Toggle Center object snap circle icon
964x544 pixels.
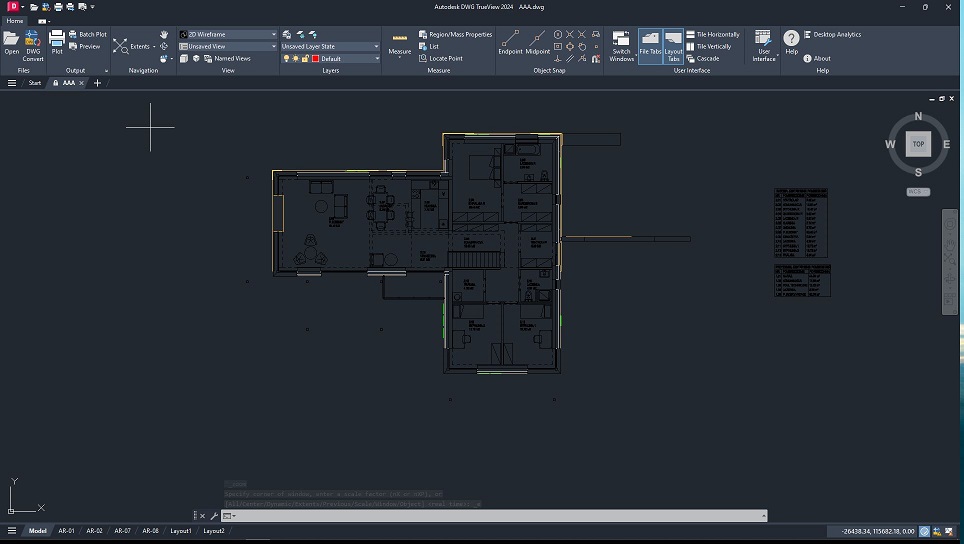point(558,34)
